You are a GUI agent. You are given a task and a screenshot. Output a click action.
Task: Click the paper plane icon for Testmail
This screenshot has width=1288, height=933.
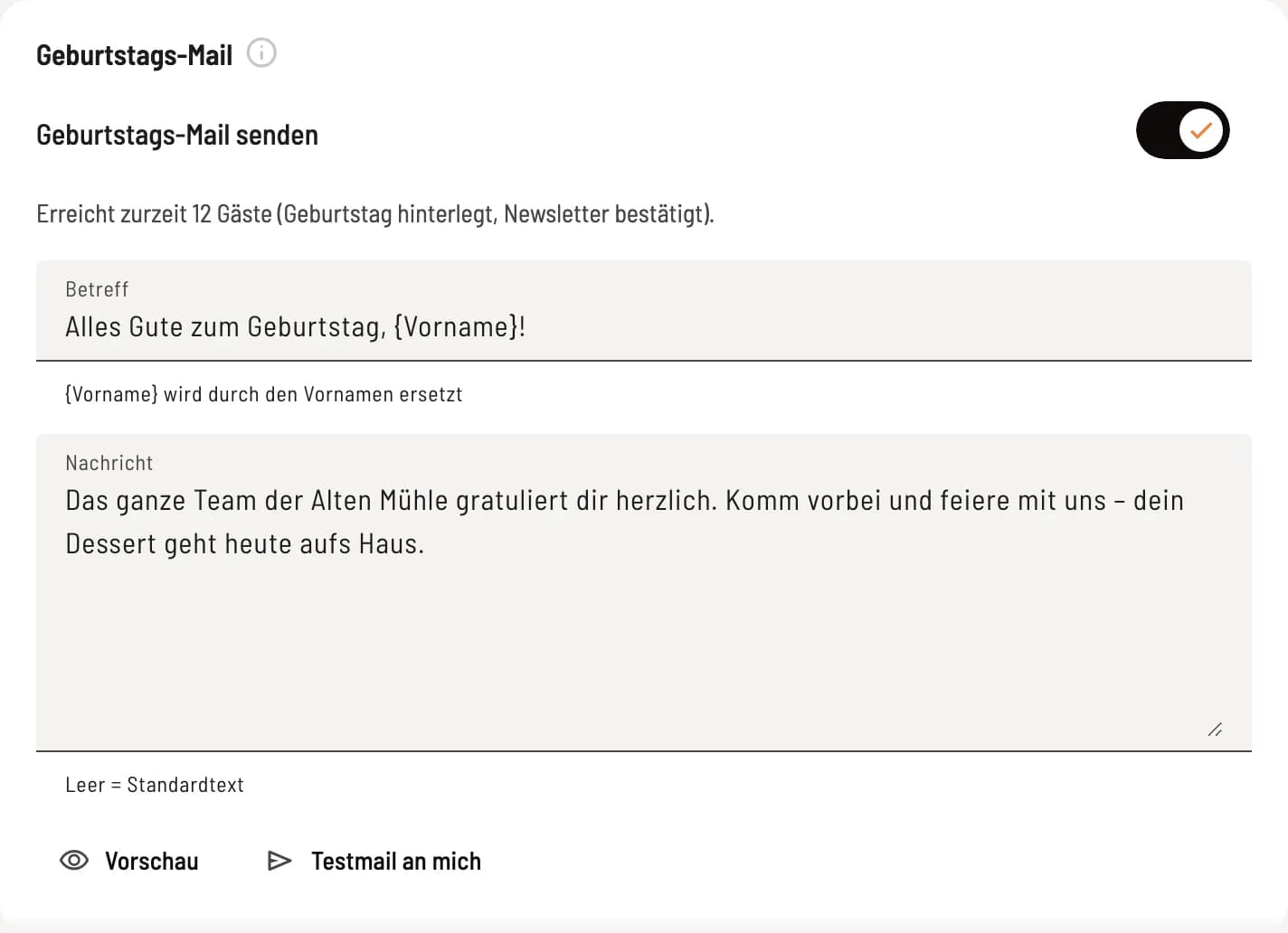click(279, 861)
